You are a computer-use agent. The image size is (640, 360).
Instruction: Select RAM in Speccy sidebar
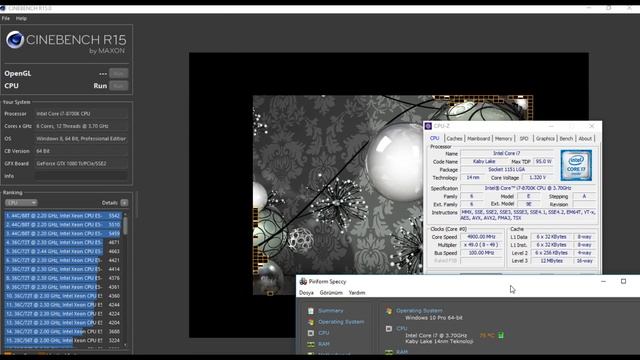click(x=324, y=344)
